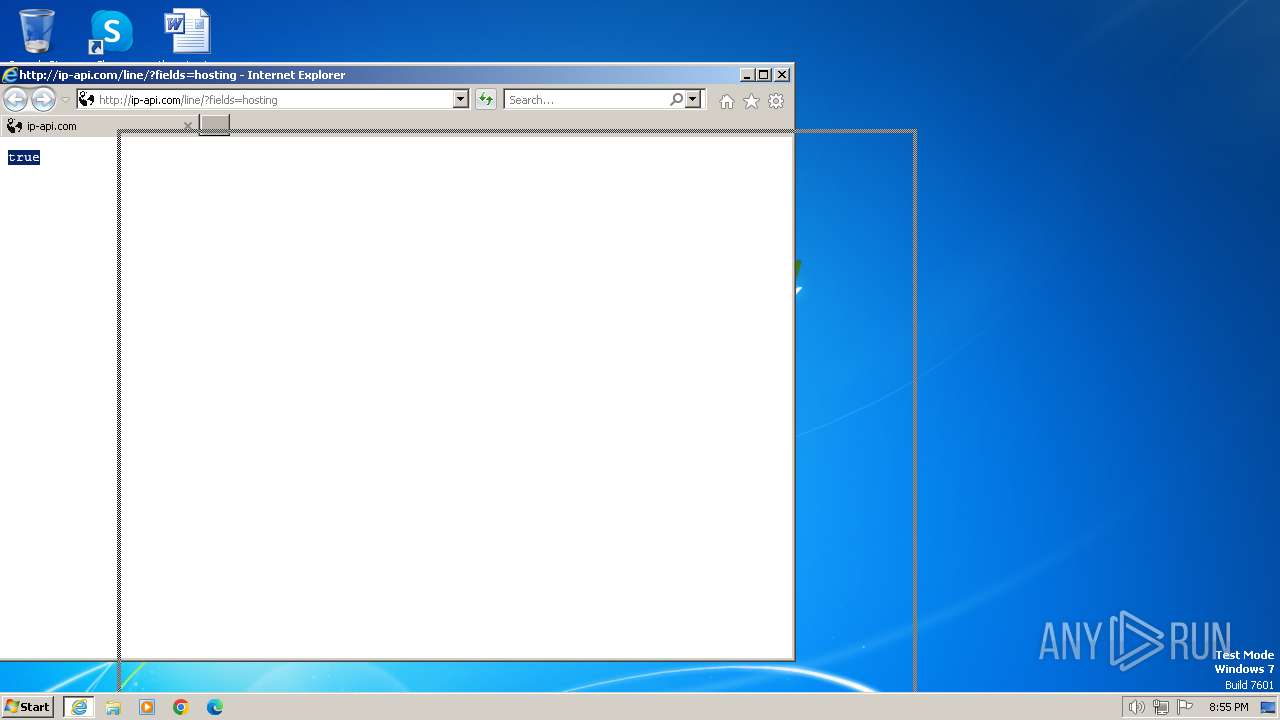Open the Windows Start menu

27,707
